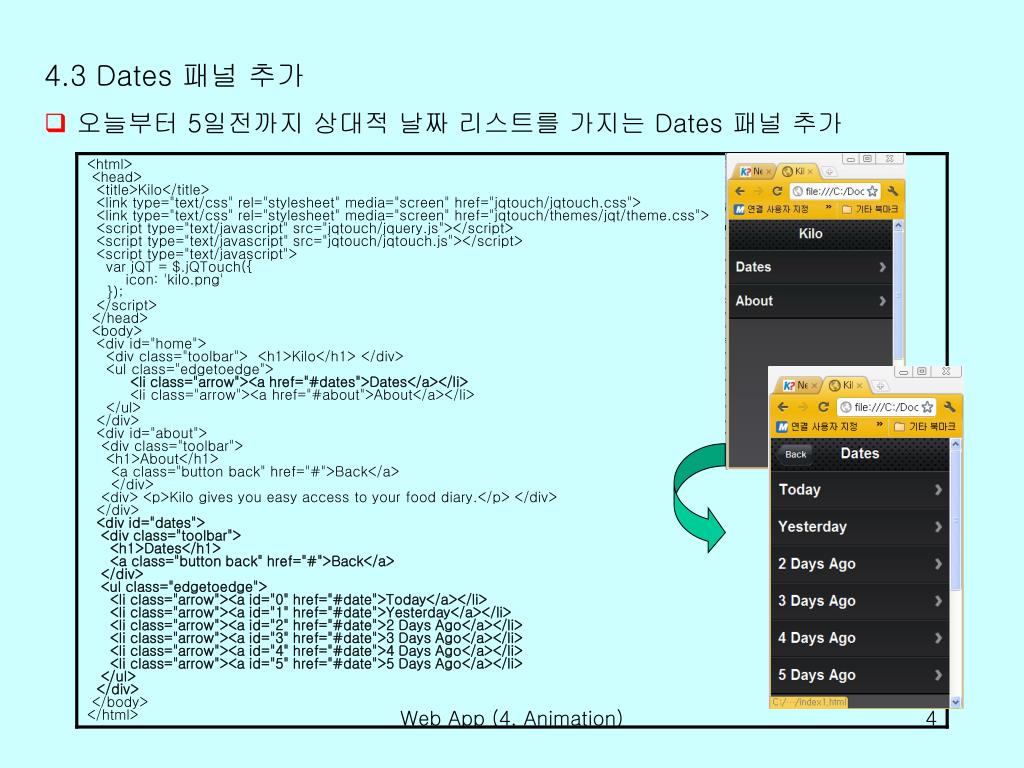The width and height of the screenshot is (1024, 768).
Task: Click the chevron on the Yesterday row
Action: [938, 526]
